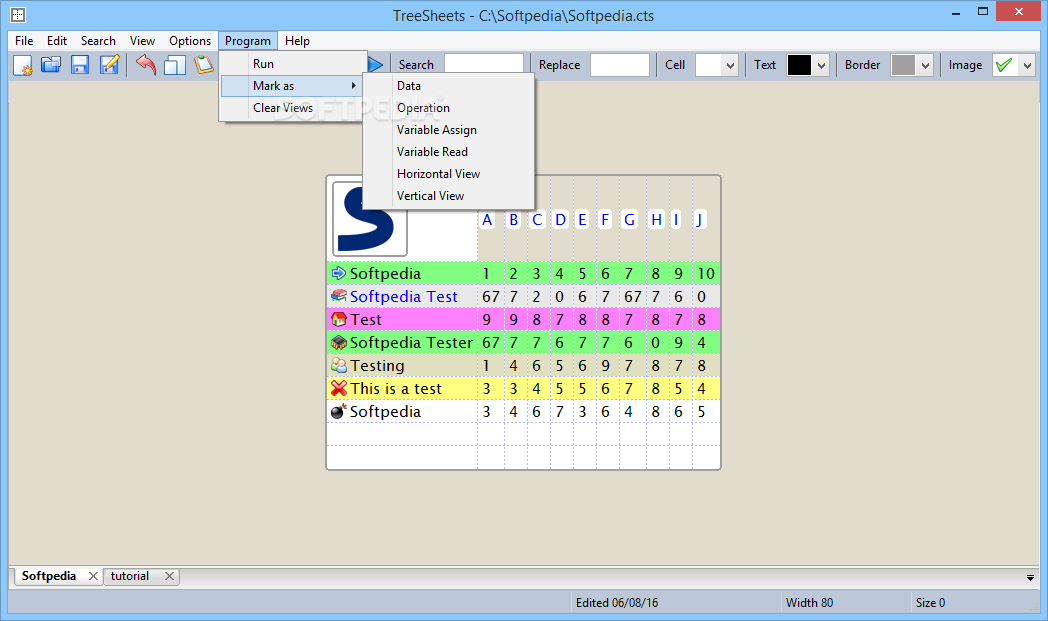Image resolution: width=1048 pixels, height=621 pixels.
Task: Click the Paste clipboard toolbar icon
Action: click(x=203, y=65)
